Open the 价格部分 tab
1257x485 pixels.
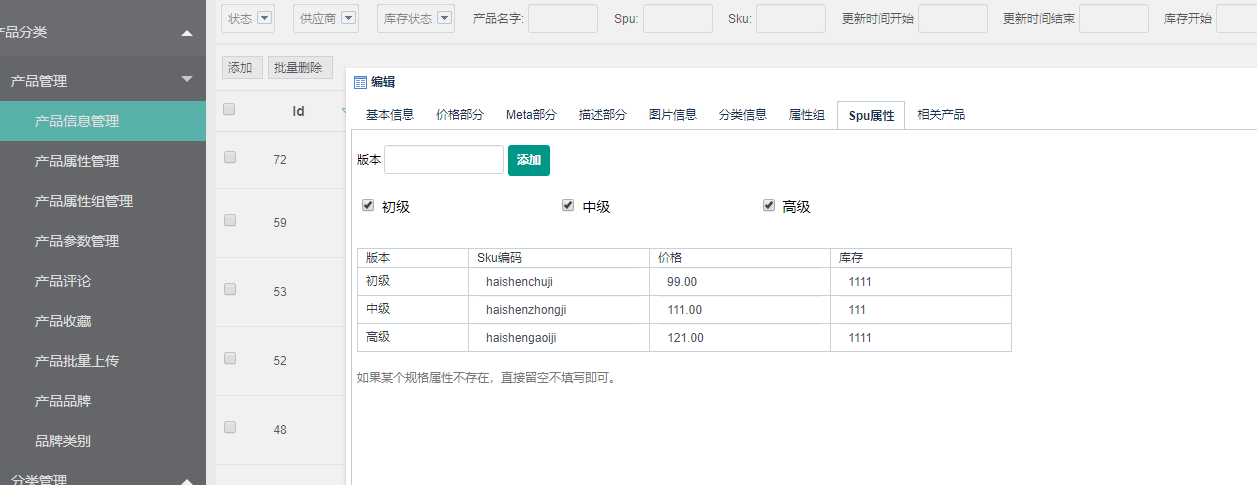pyautogui.click(x=460, y=115)
